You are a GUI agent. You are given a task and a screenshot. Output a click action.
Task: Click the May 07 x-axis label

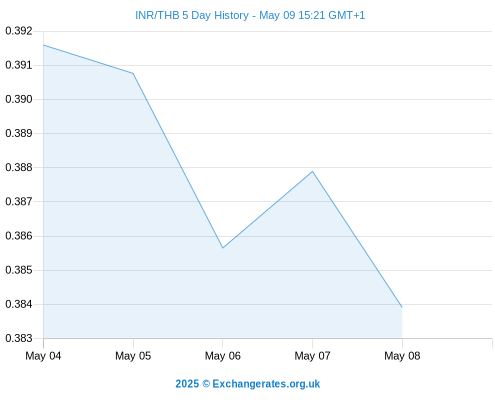click(312, 356)
